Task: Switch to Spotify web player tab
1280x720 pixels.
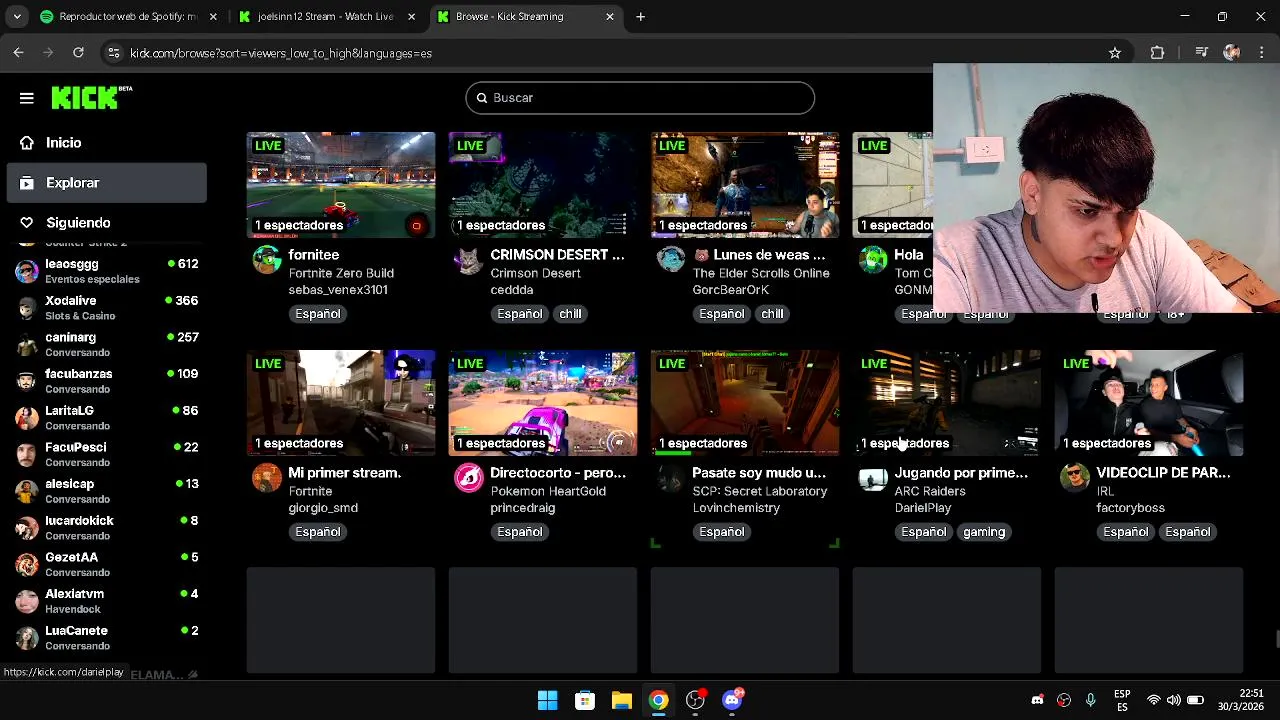Action: [129, 17]
